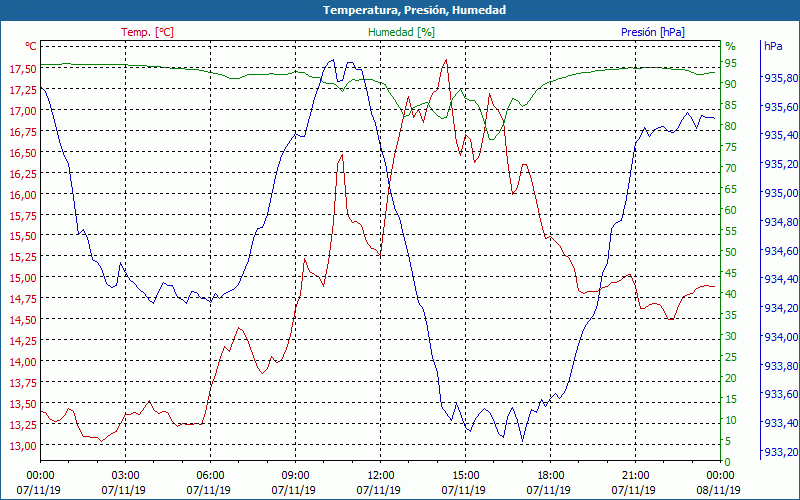Click the "13,75" temperature tick label
Image resolution: width=800 pixels, height=500 pixels.
pyautogui.click(x=23, y=383)
